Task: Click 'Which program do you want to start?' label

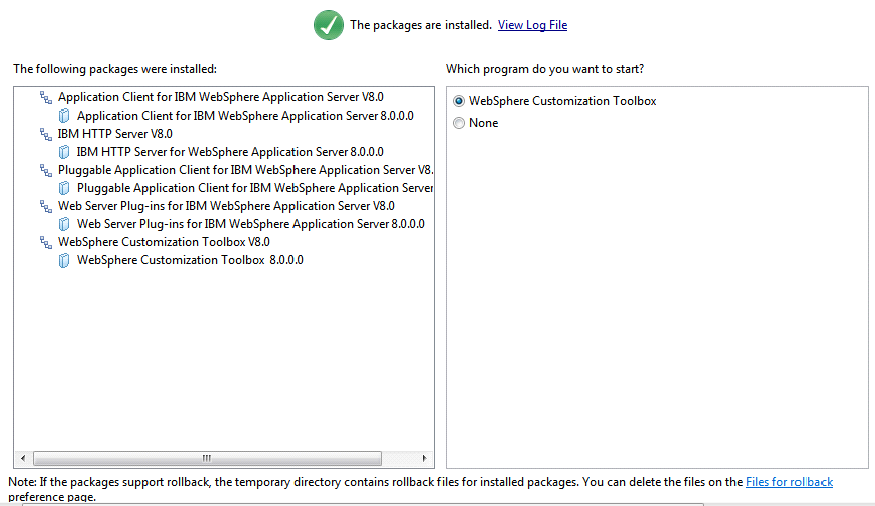Action: pyautogui.click(x=545, y=69)
